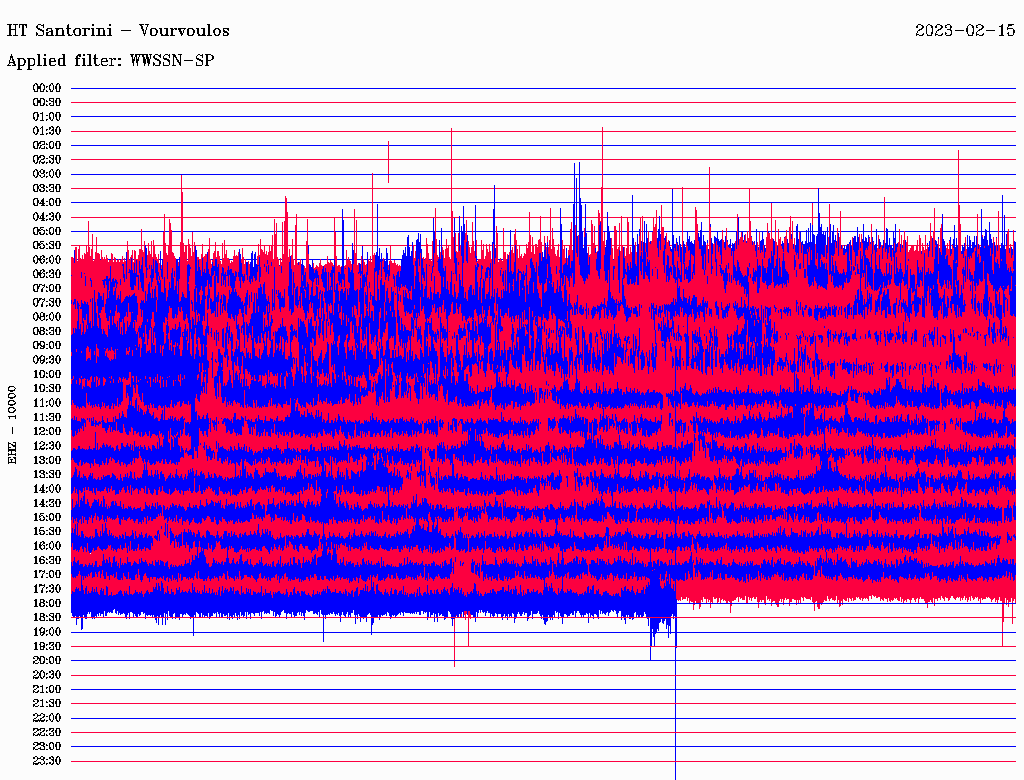Select the 01:30 time label

click(x=47, y=131)
